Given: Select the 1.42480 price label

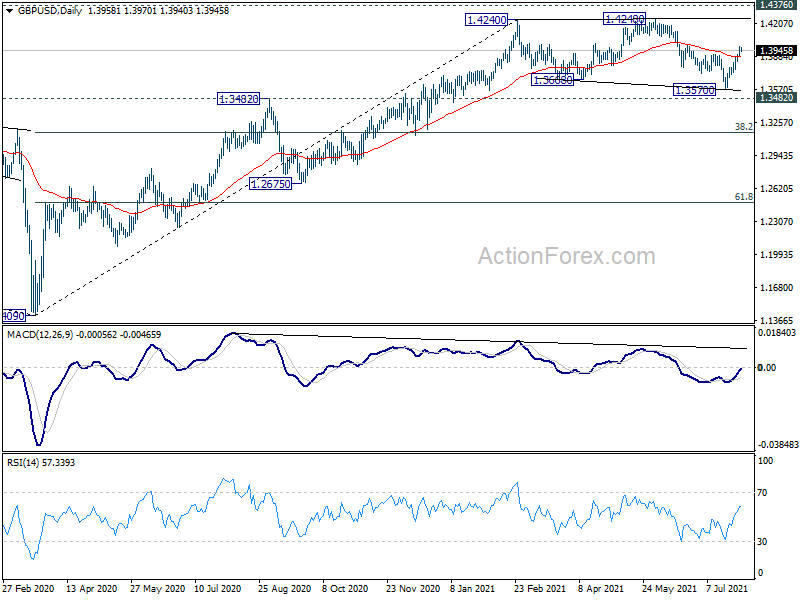Looking at the screenshot, I should [x=624, y=19].
